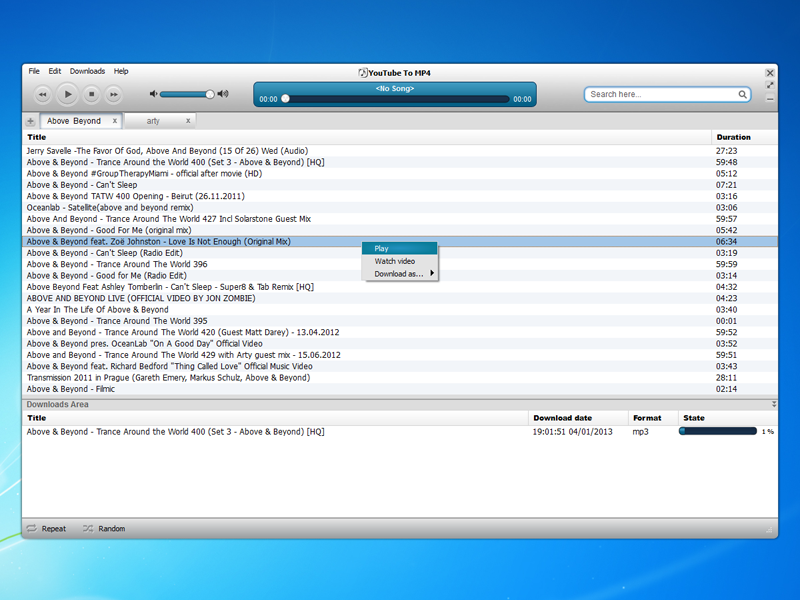Select the downloading 'Trance Around the World 400' item
The height and width of the screenshot is (600, 800).
(x=400, y=432)
